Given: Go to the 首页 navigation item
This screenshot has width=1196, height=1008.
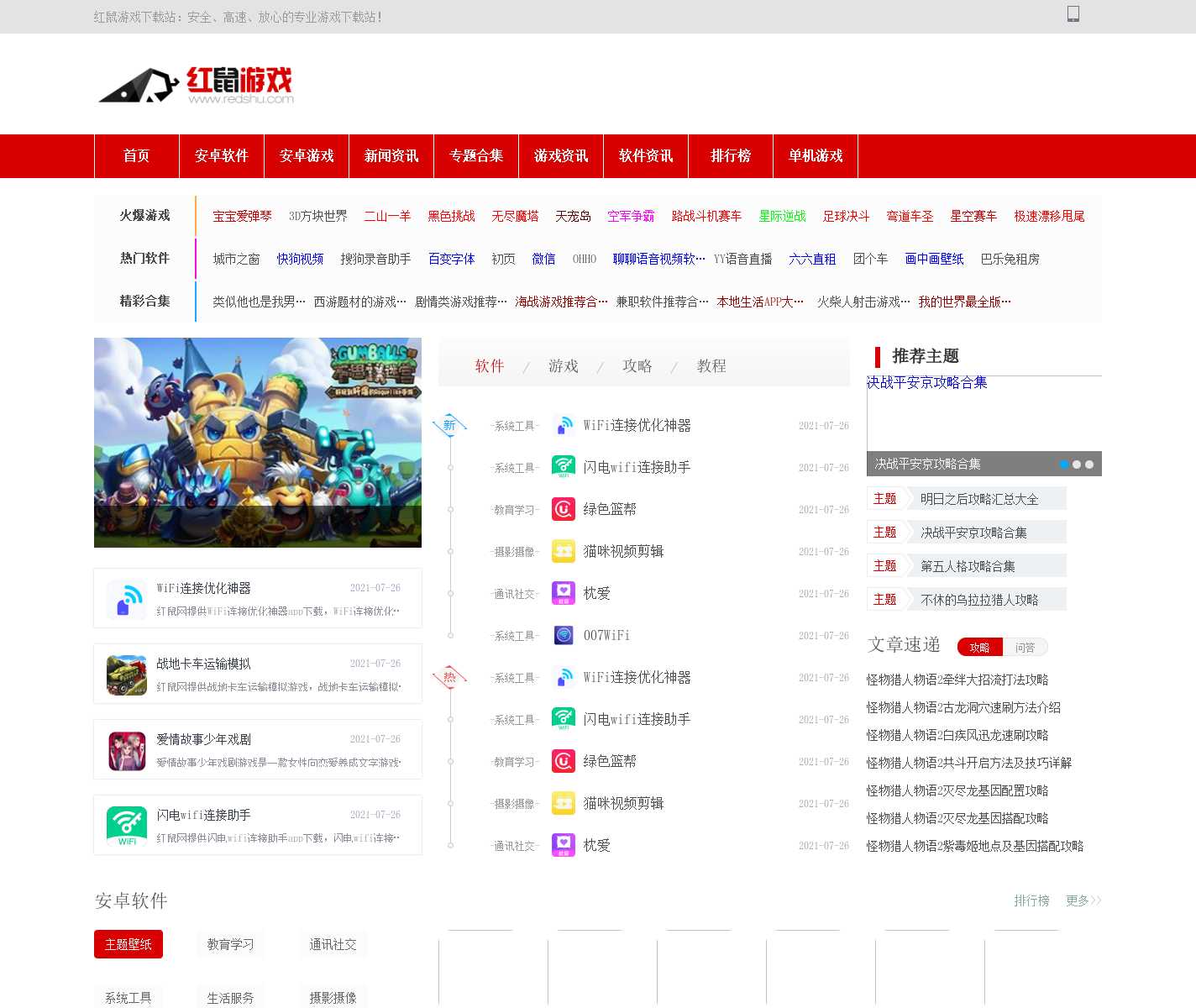Looking at the screenshot, I should pos(137,156).
